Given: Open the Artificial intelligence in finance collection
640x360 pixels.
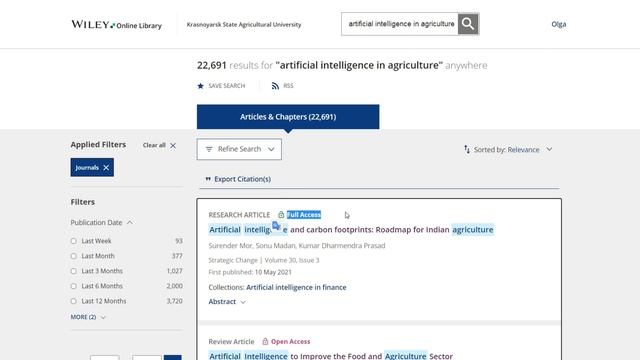Looking at the screenshot, I should 296,287.
